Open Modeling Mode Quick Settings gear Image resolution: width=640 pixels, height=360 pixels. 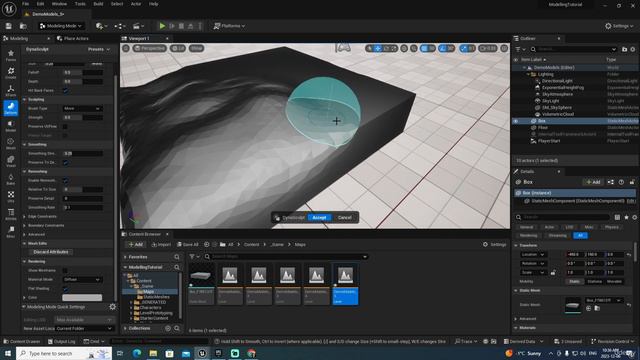point(113,307)
